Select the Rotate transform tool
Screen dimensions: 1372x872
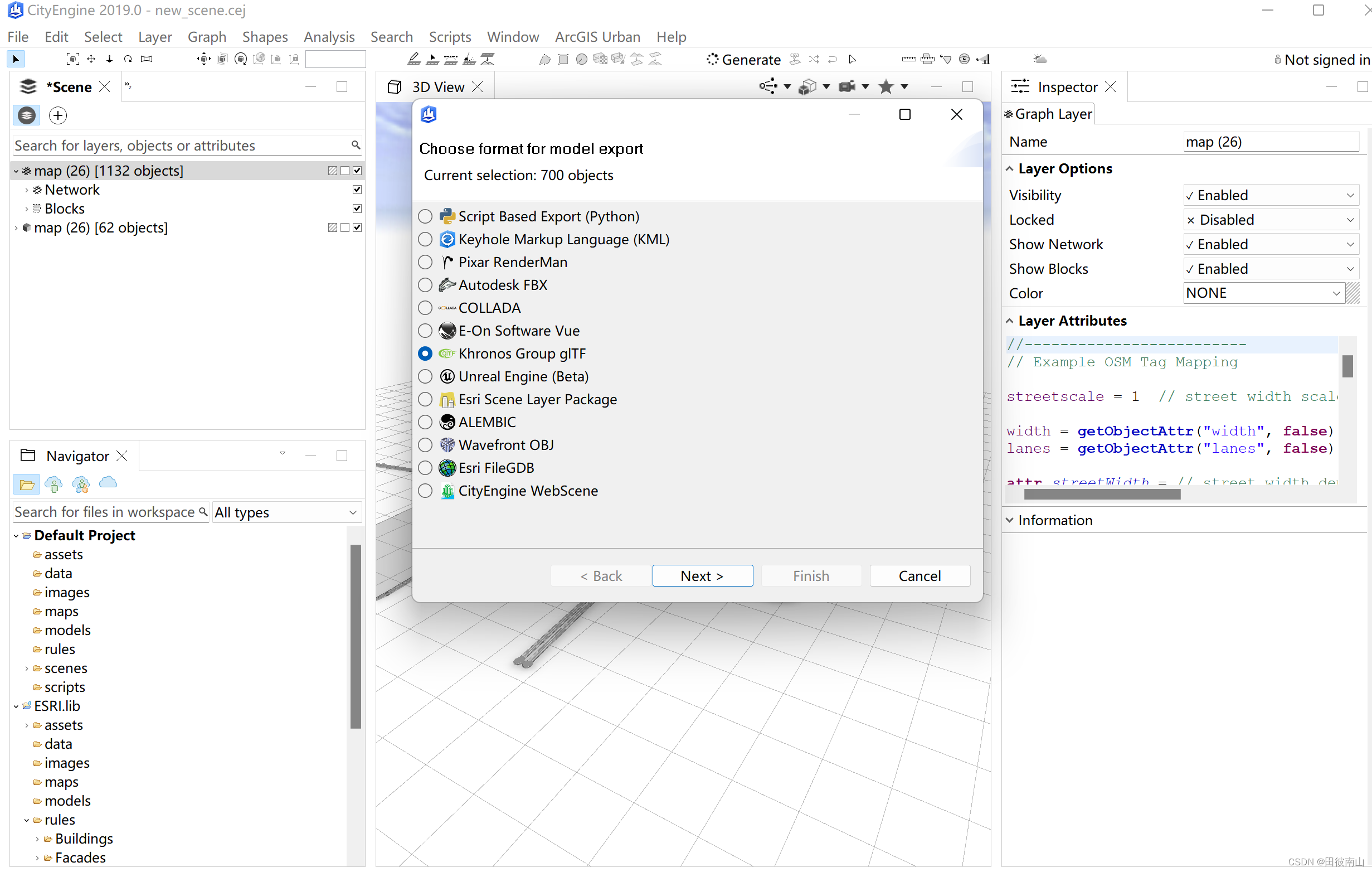click(x=241, y=59)
